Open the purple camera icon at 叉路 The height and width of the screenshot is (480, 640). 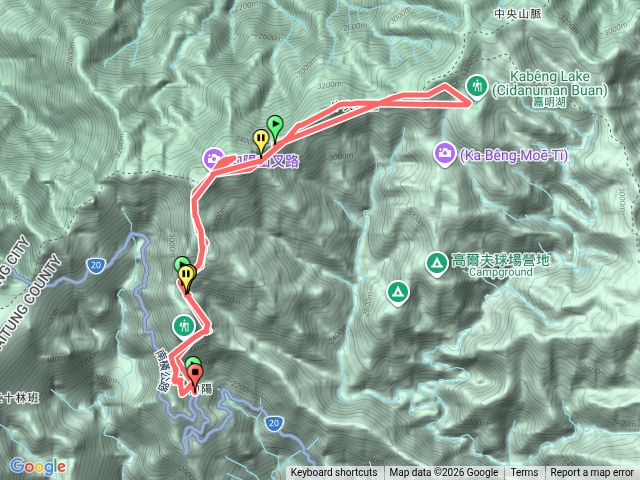[x=213, y=159]
